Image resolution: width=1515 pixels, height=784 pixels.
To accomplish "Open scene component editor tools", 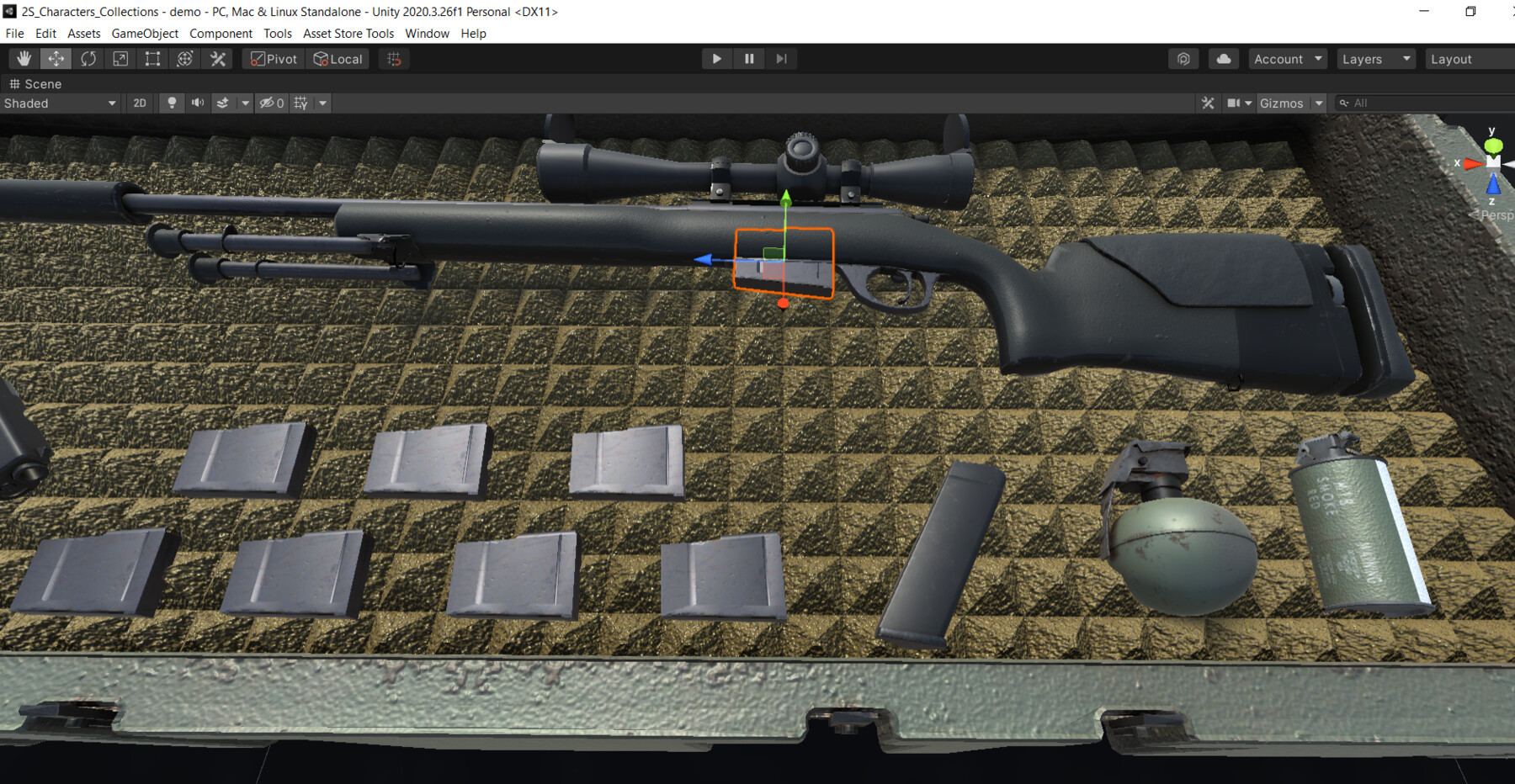I will click(1208, 103).
